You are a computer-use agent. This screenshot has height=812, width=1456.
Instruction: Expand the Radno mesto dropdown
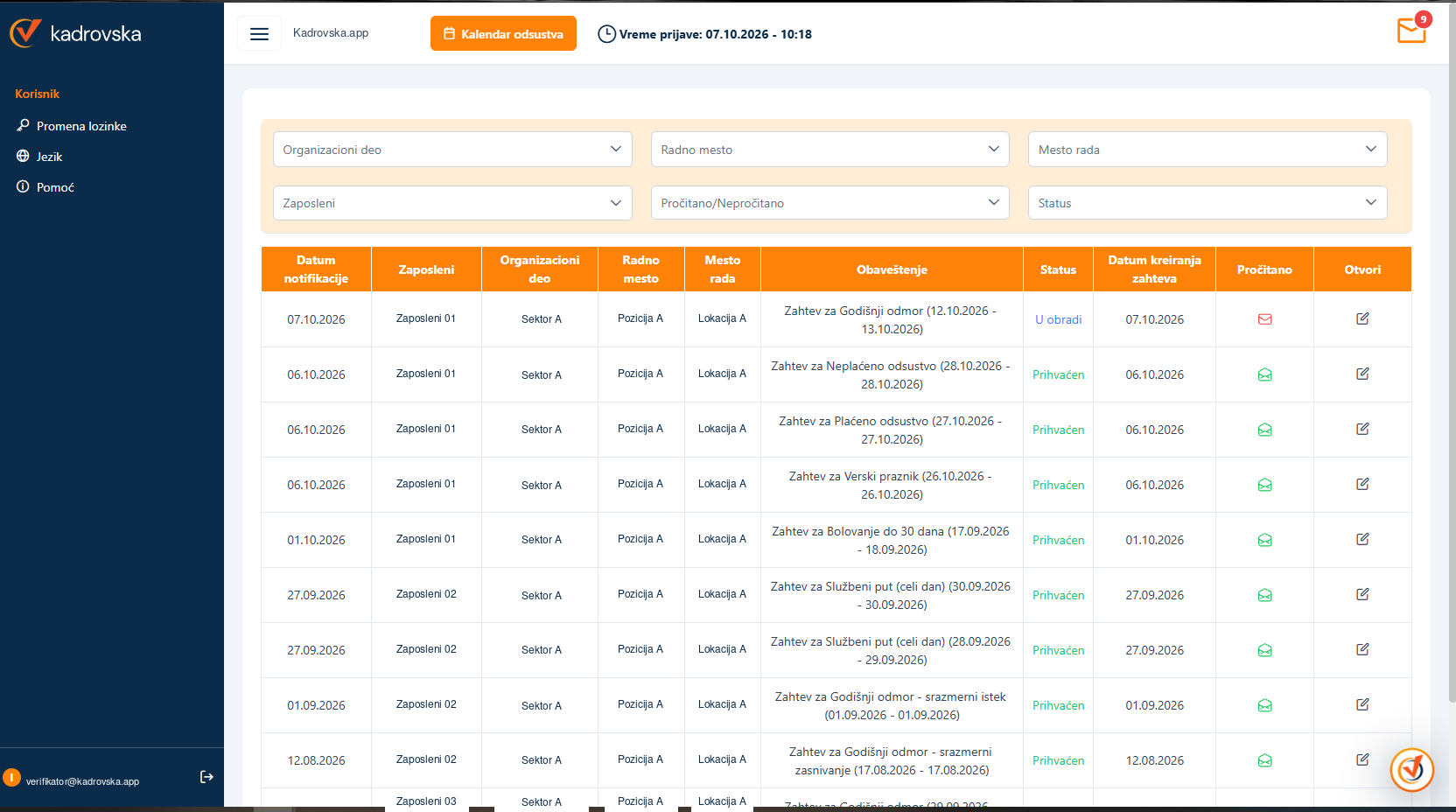[829, 150]
